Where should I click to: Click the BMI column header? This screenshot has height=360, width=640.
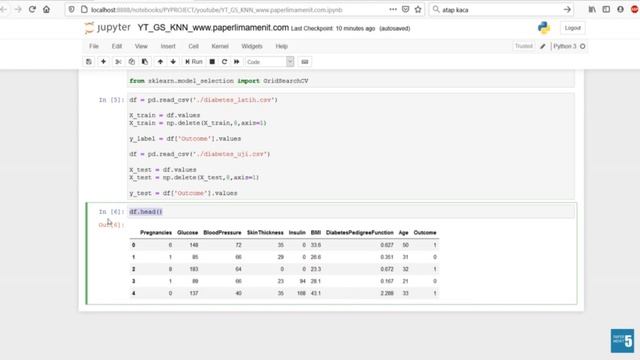pos(316,233)
